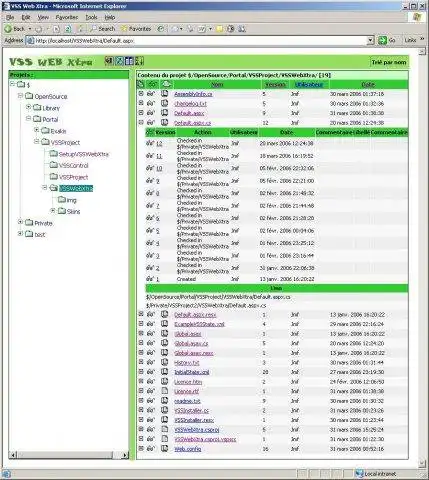
Task: Open the View menu
Action: 43,17
